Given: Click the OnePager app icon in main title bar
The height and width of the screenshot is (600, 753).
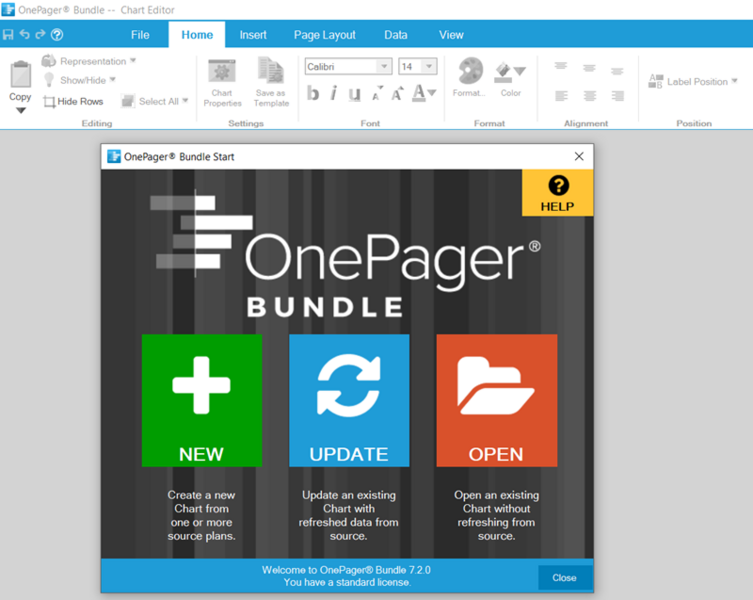Looking at the screenshot, I should [8, 10].
